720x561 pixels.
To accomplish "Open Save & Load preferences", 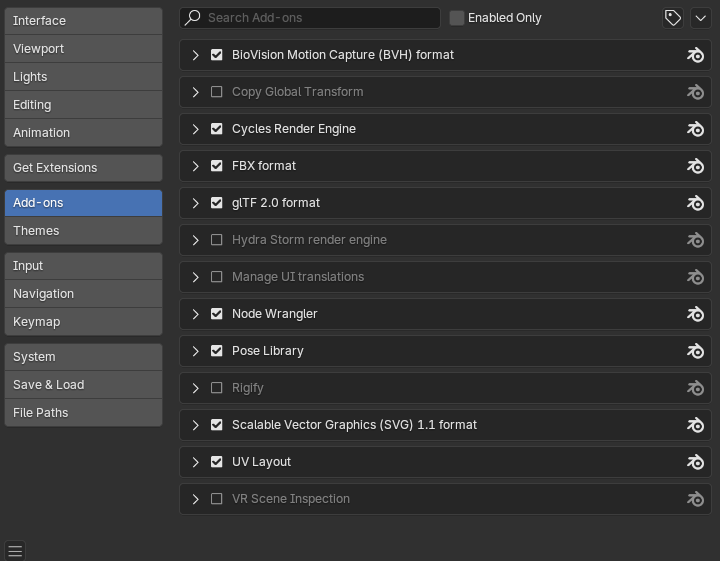I will (83, 385).
